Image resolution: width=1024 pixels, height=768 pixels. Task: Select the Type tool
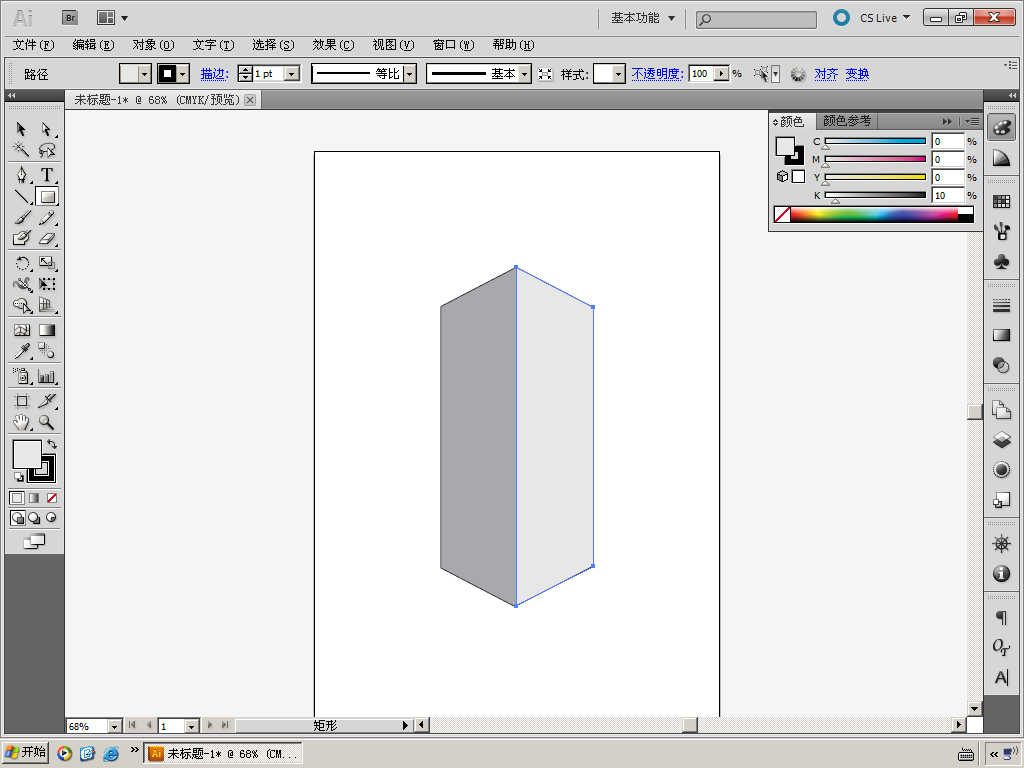click(47, 175)
